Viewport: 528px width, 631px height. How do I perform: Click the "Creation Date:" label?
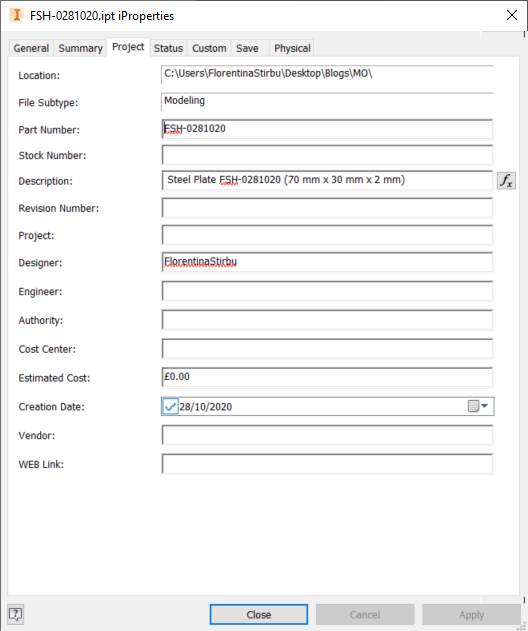click(52, 407)
